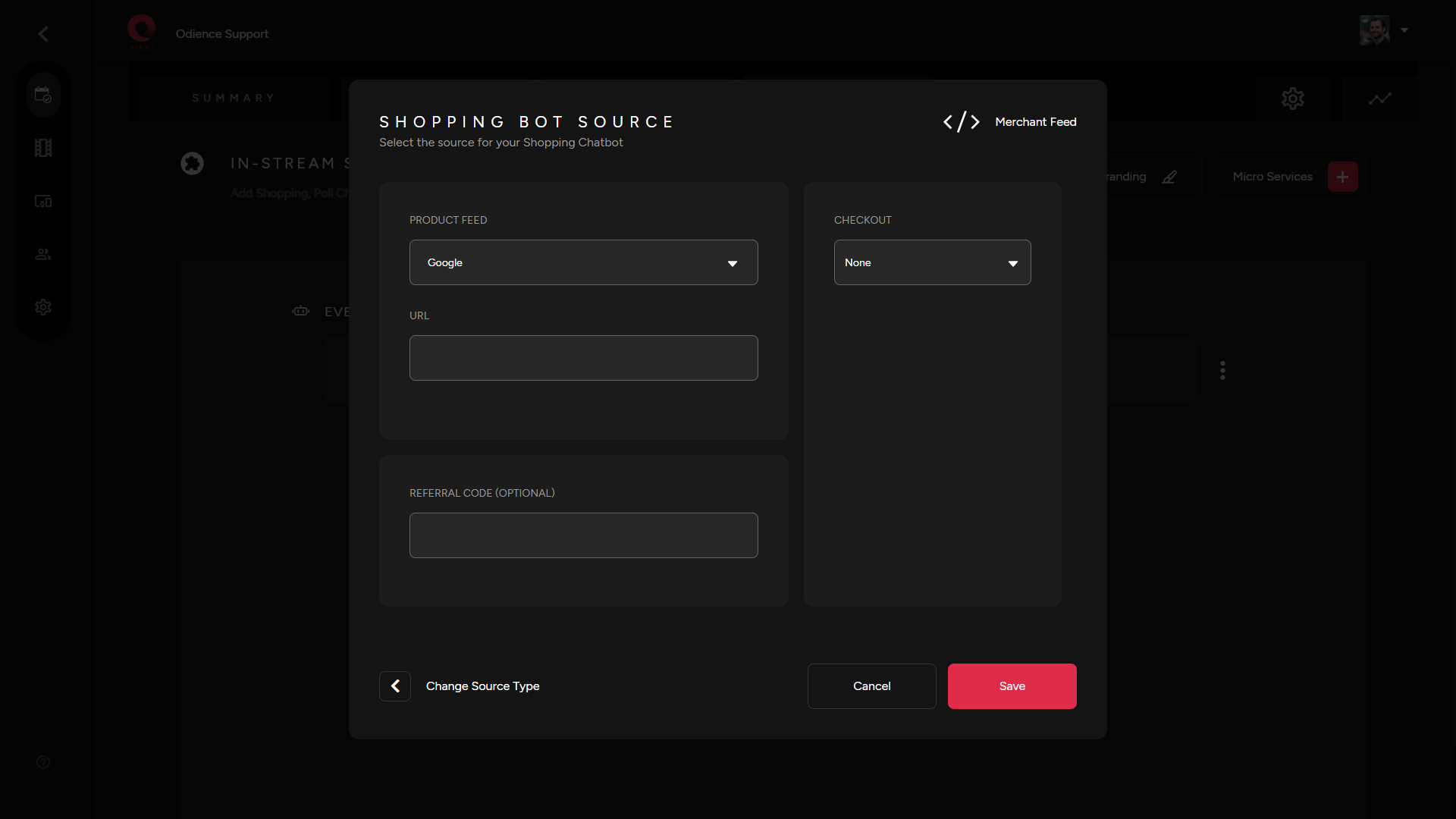
Task: Open the settings gear in sidebar
Action: click(43, 307)
